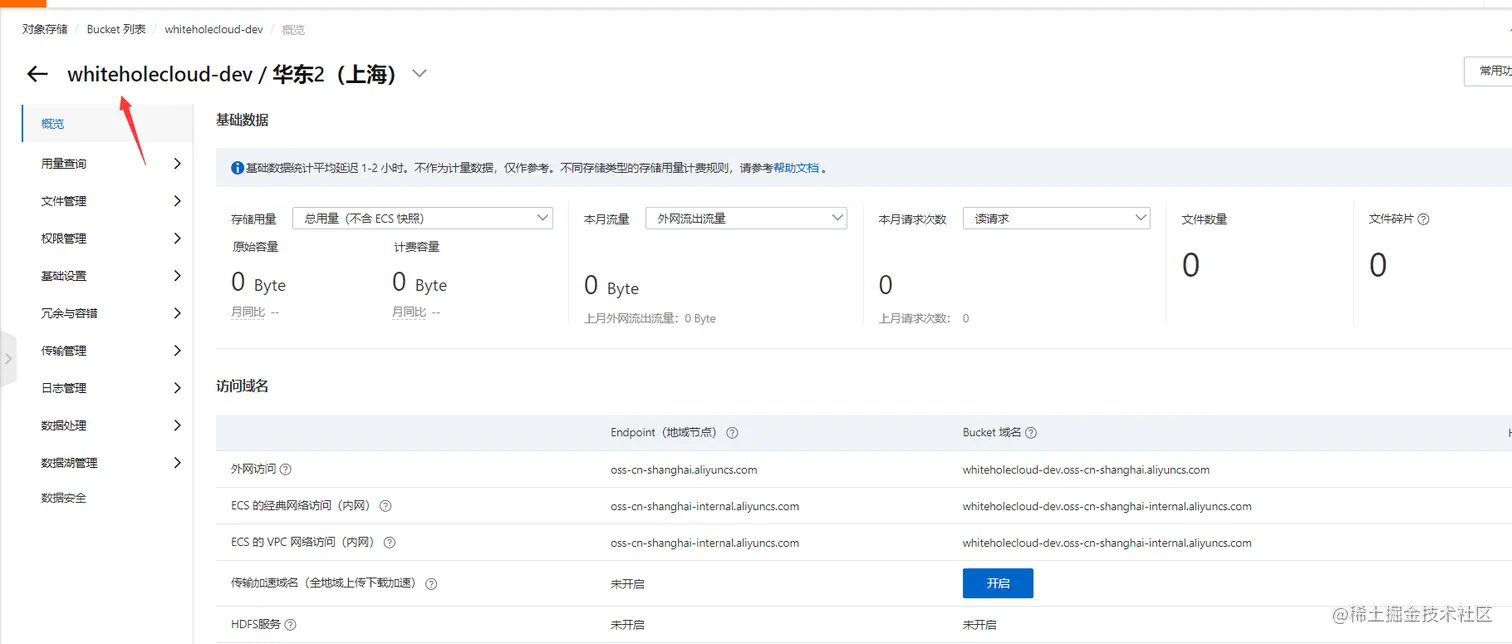
Task: Click the help icon next to HDFS服务
Action: 289,624
